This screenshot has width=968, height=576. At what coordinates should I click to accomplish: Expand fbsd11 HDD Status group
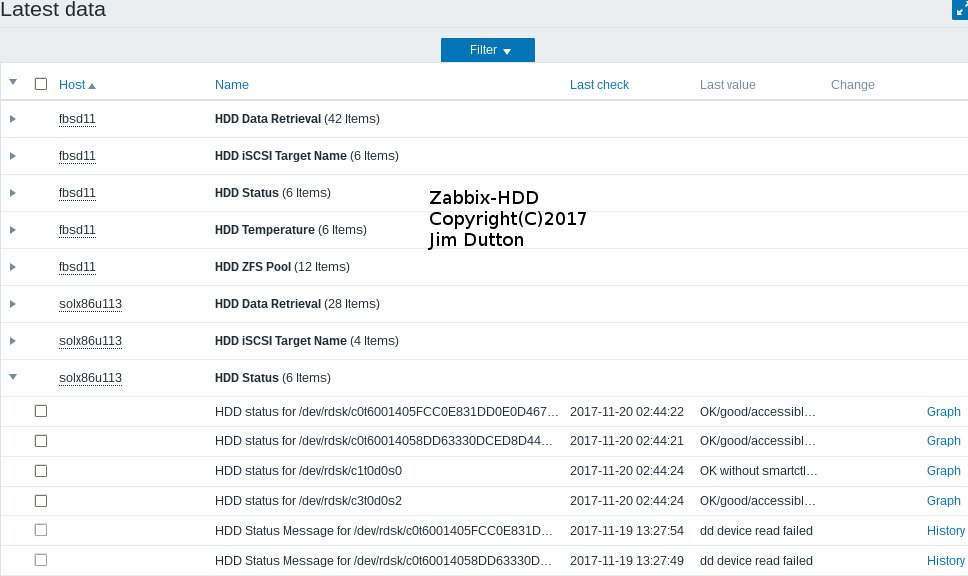click(x=13, y=193)
